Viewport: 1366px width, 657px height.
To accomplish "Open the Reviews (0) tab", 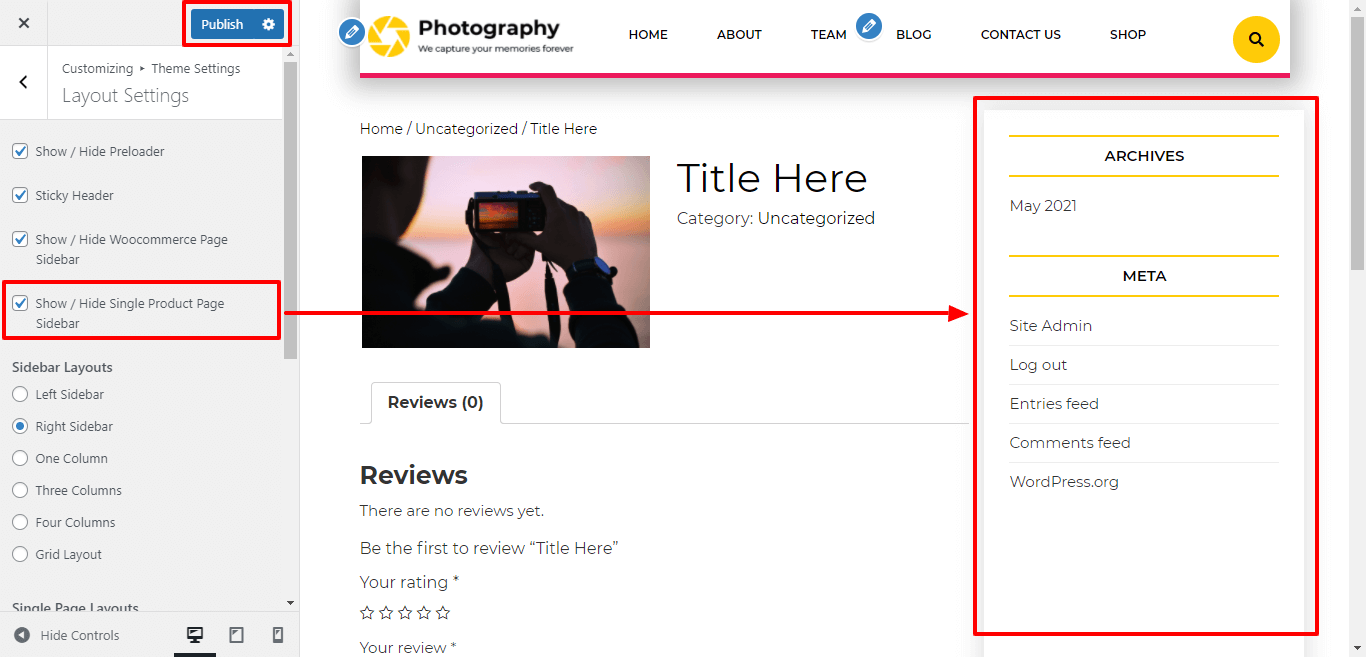I will pos(435,402).
